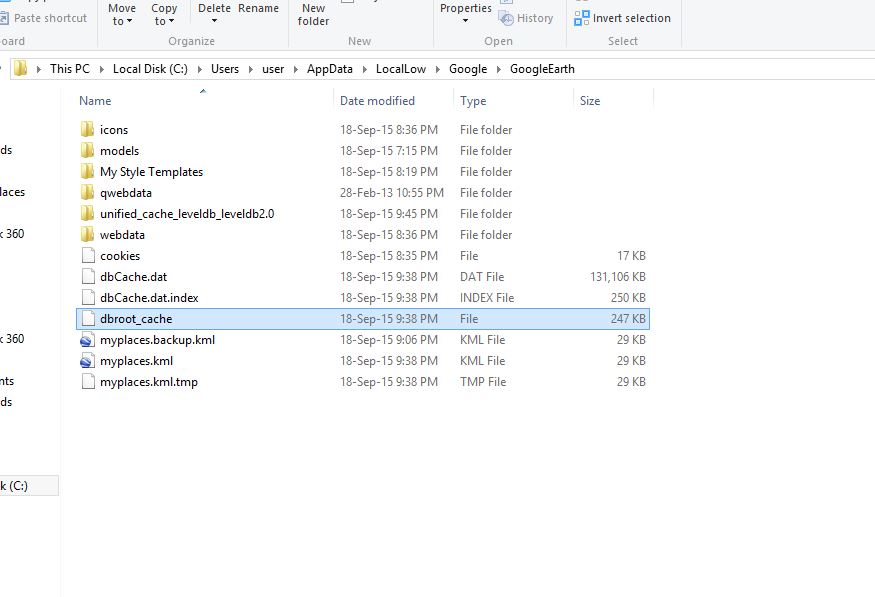Go to Local Disk (C:) breadcrumb
Screen dimensions: 875x597
[x=147, y=69]
